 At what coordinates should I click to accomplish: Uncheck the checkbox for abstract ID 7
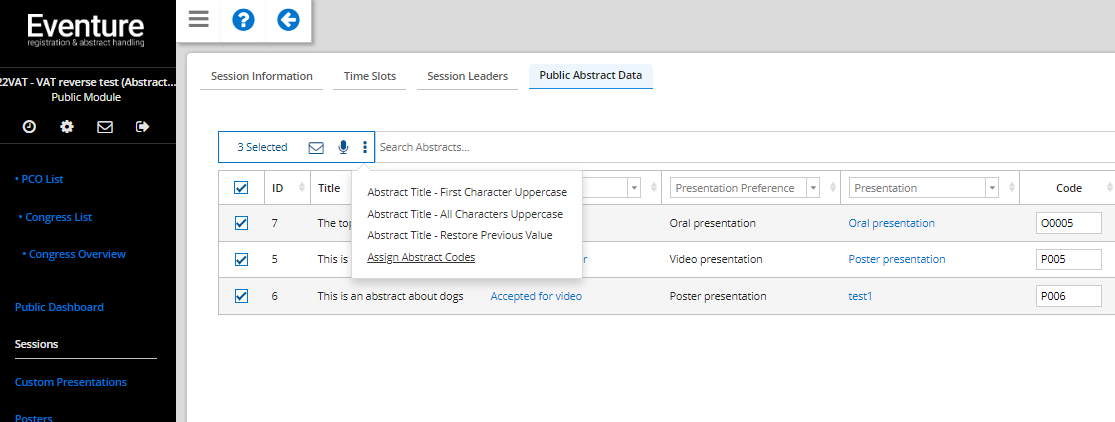point(241,223)
